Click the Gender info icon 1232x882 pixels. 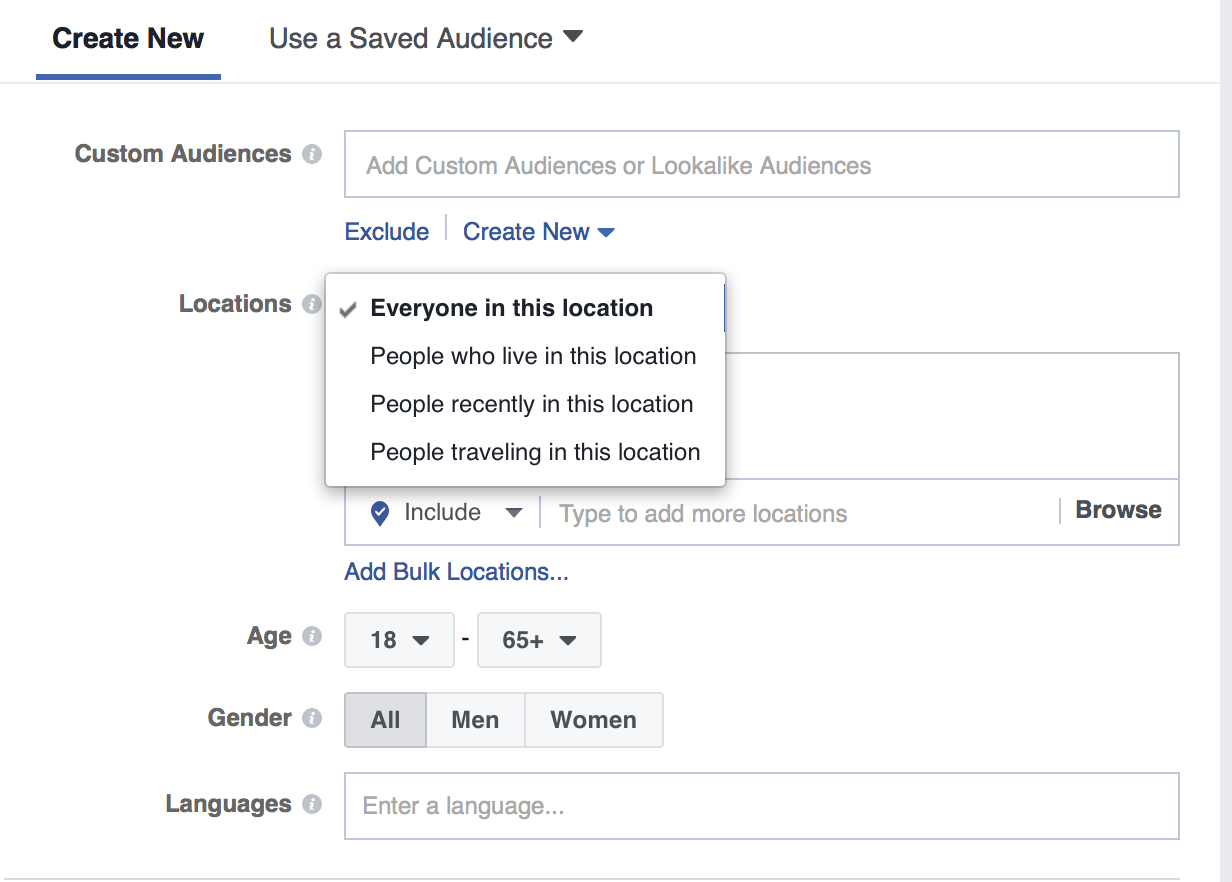(x=311, y=718)
